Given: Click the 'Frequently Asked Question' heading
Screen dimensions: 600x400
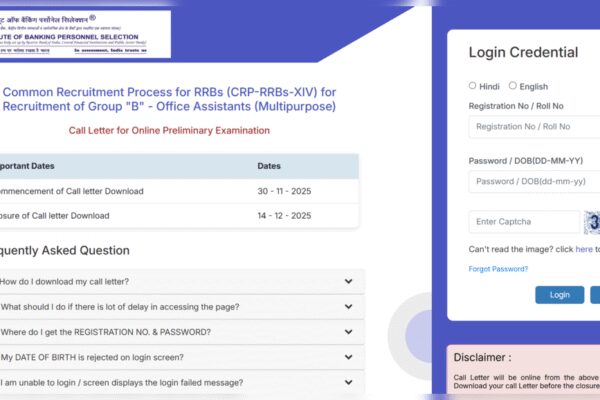Looking at the screenshot, I should click(65, 250).
